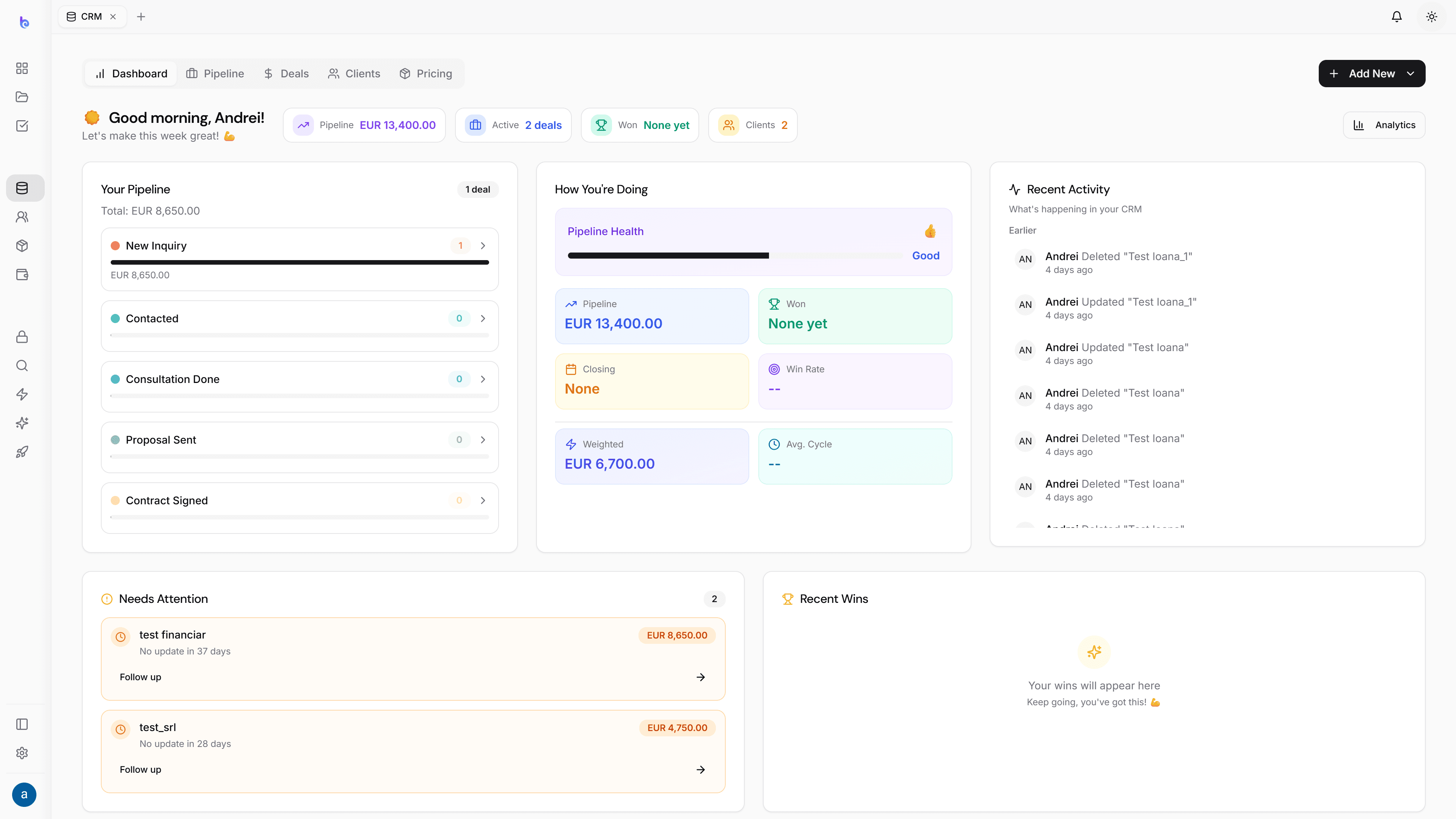Viewport: 1456px width, 819px height.
Task: Open the tasks checkbox icon in sidebar
Action: coord(22,126)
